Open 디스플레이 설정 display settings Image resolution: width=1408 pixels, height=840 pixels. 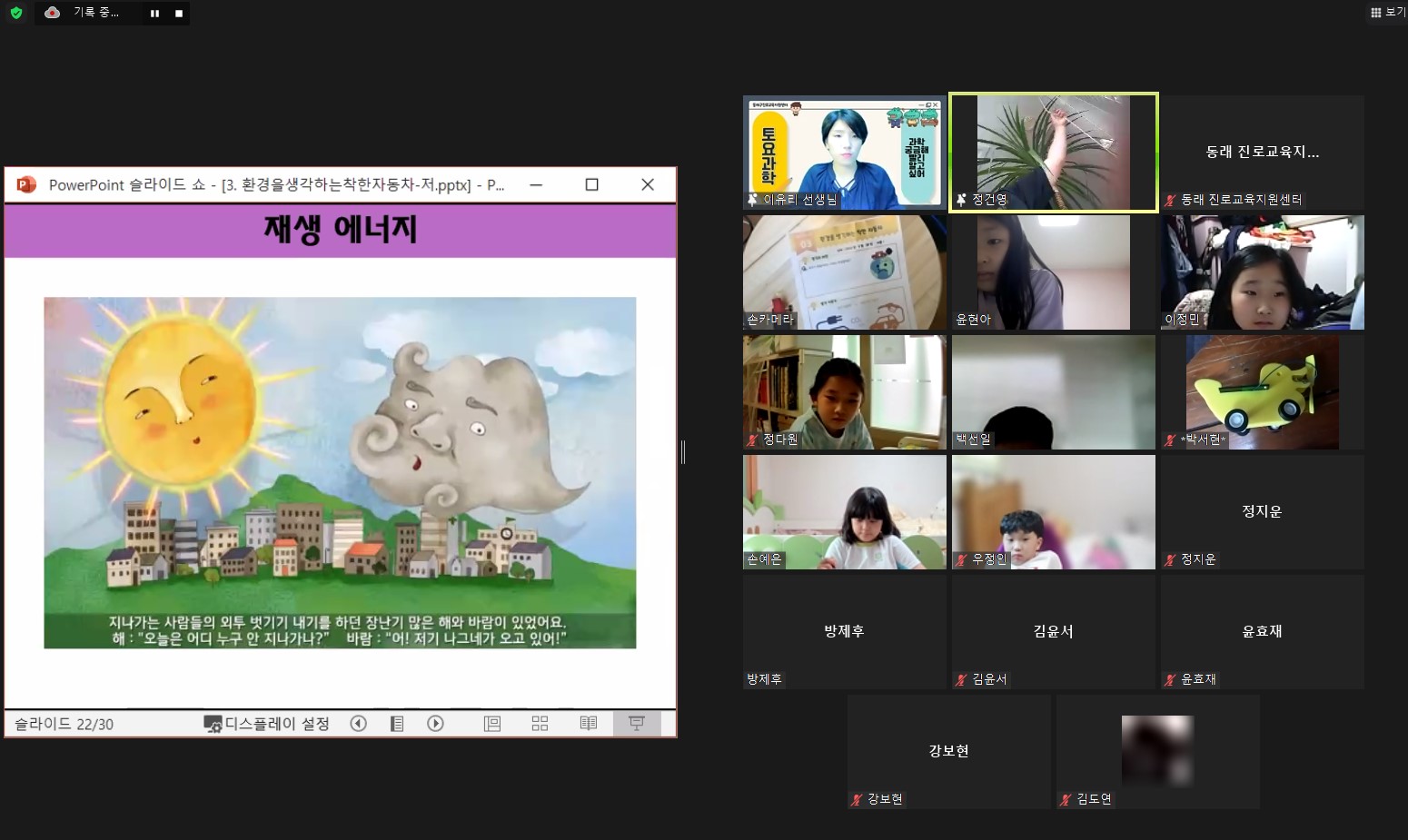click(x=266, y=724)
